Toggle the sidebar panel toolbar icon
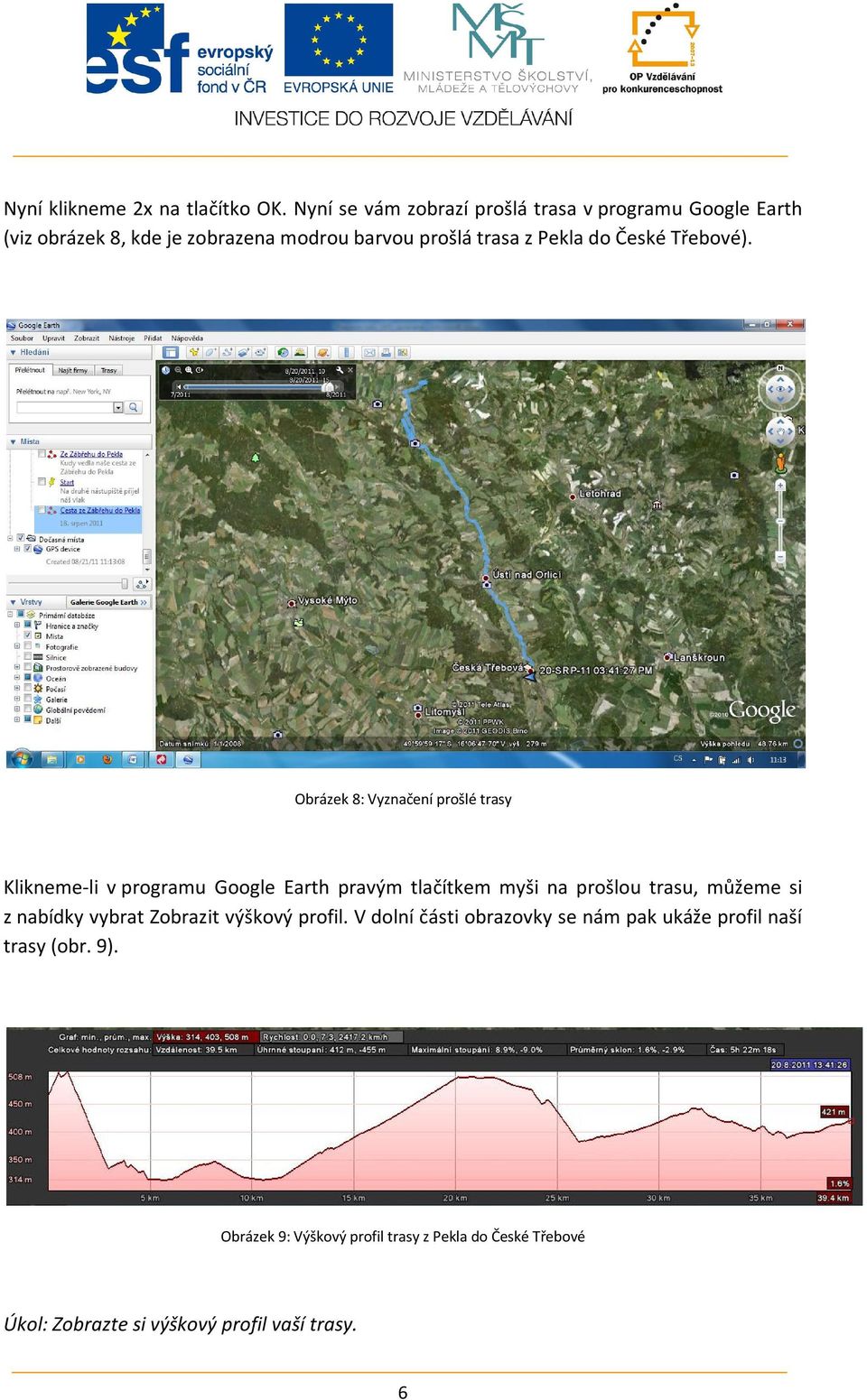 point(170,352)
